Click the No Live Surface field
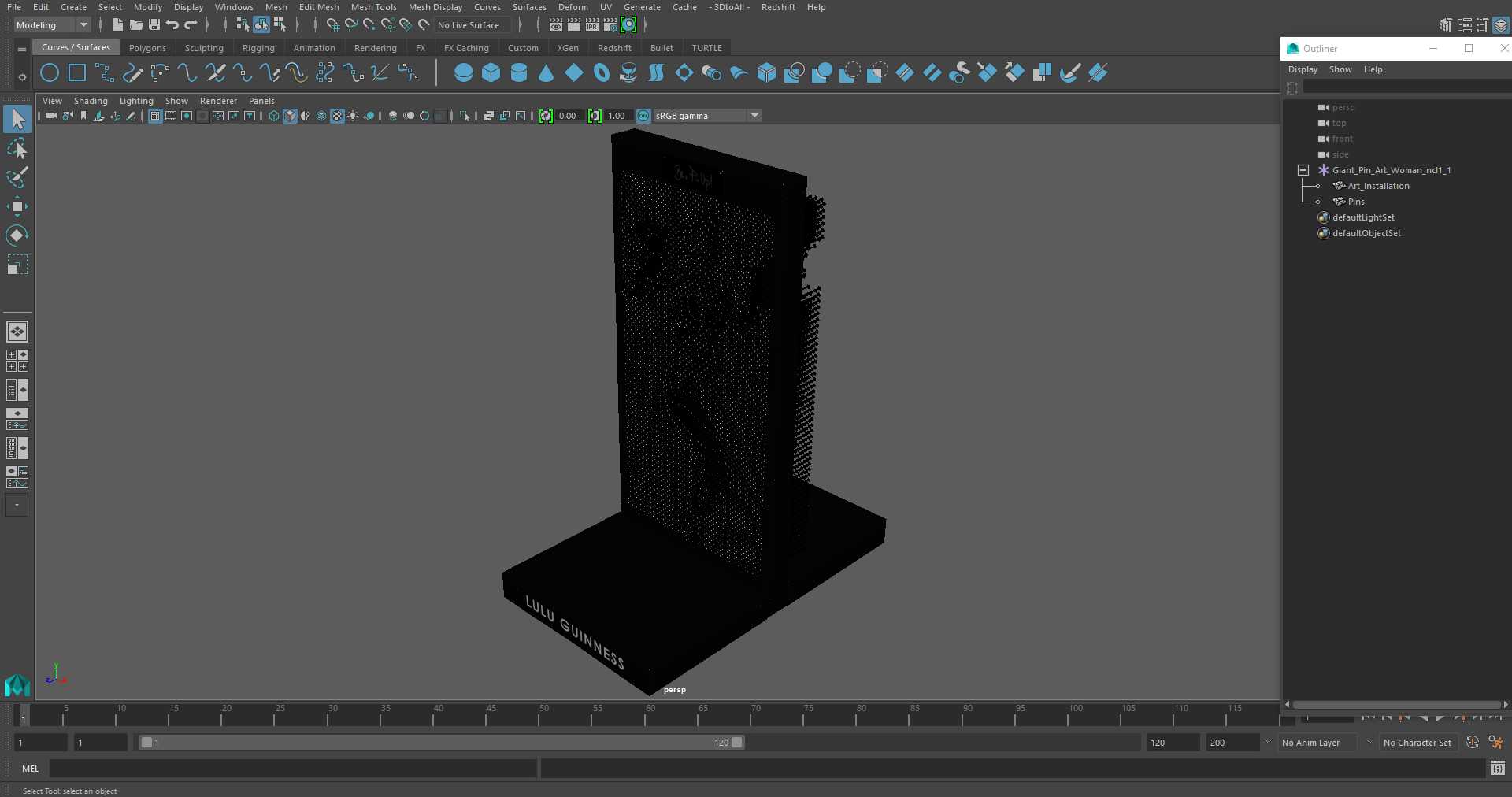1512x797 pixels. pos(472,25)
